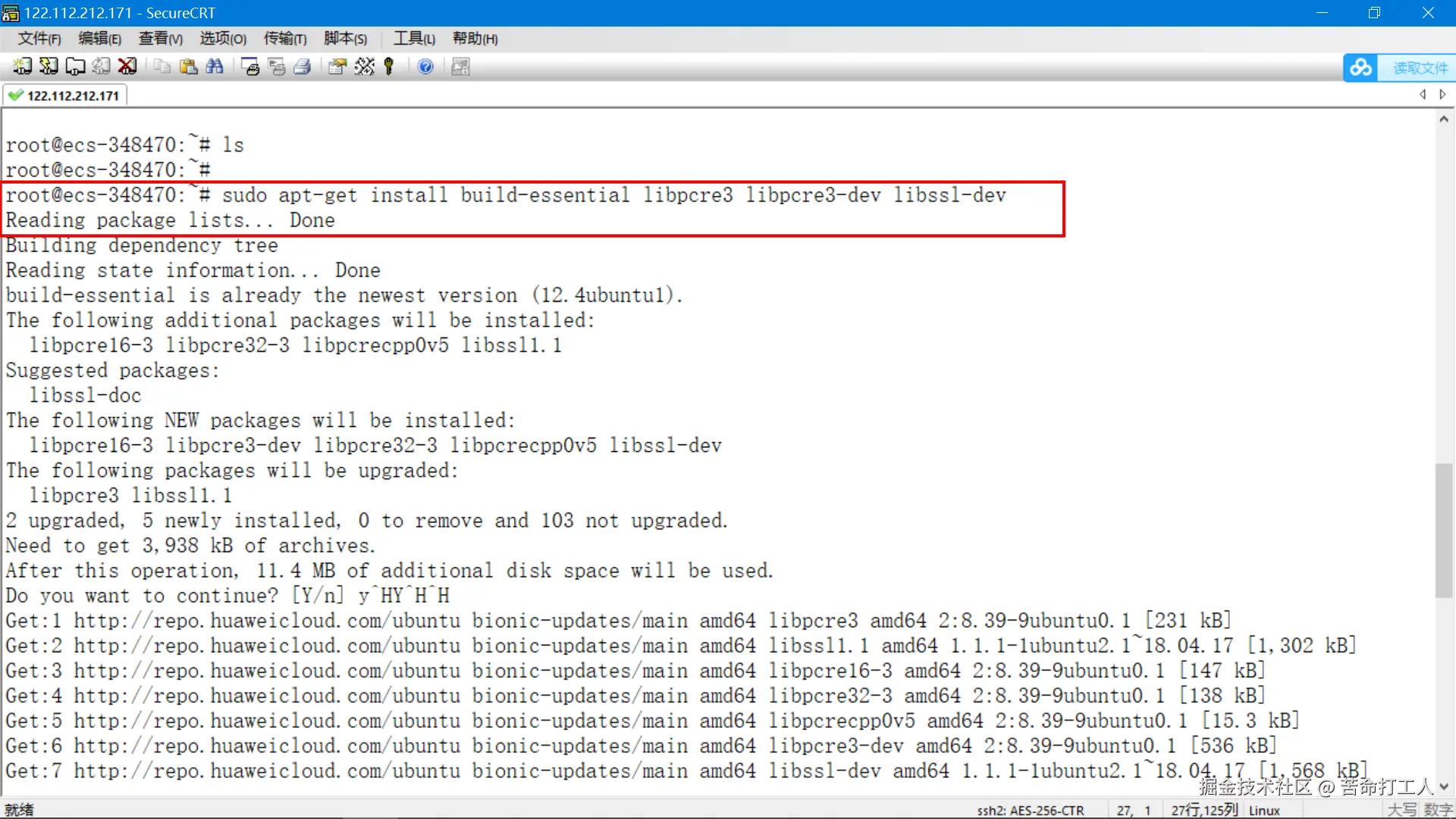Click the 读取文件 button
Screen dimensions: 1456x819
pos(1420,68)
